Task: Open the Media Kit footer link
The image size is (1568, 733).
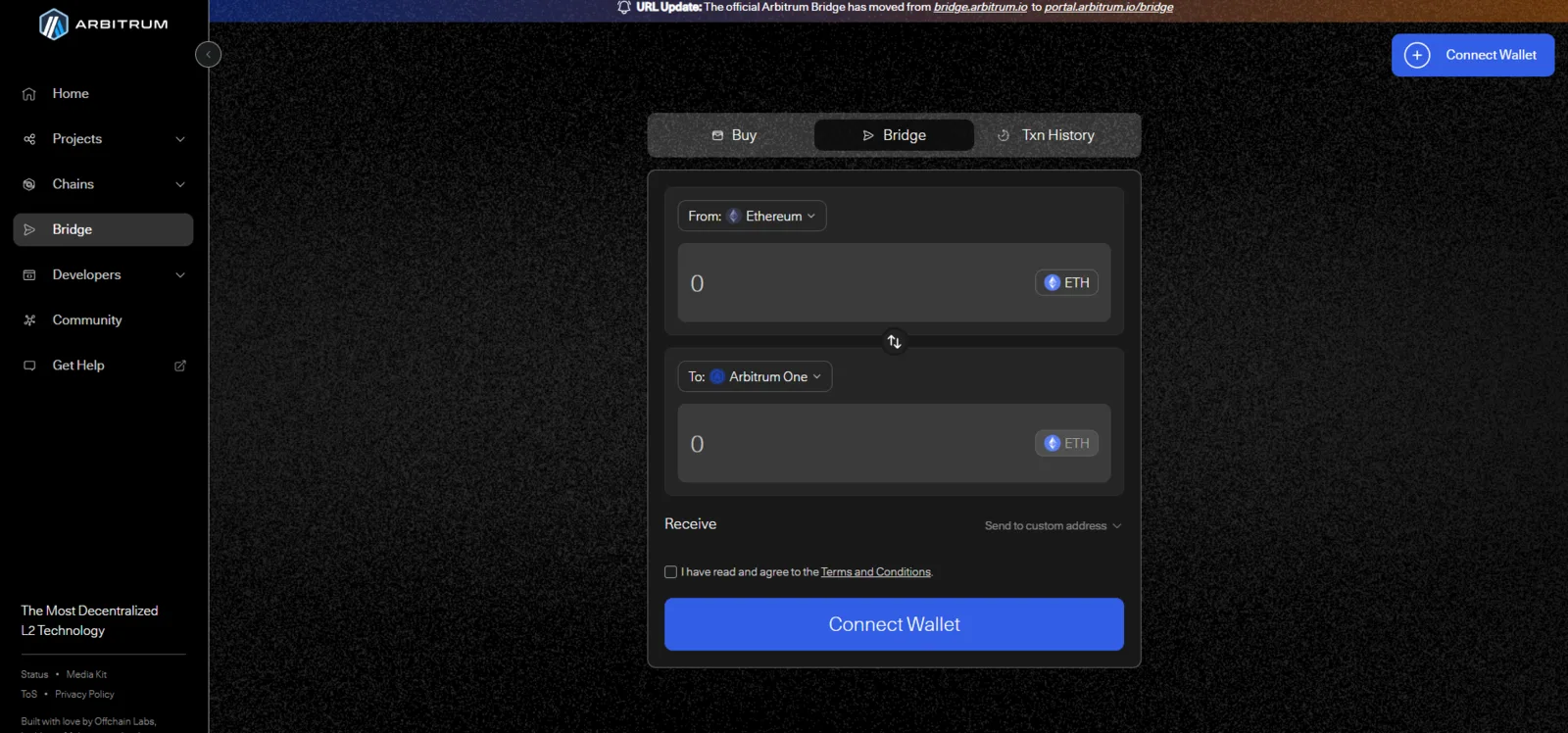Action: tap(86, 675)
